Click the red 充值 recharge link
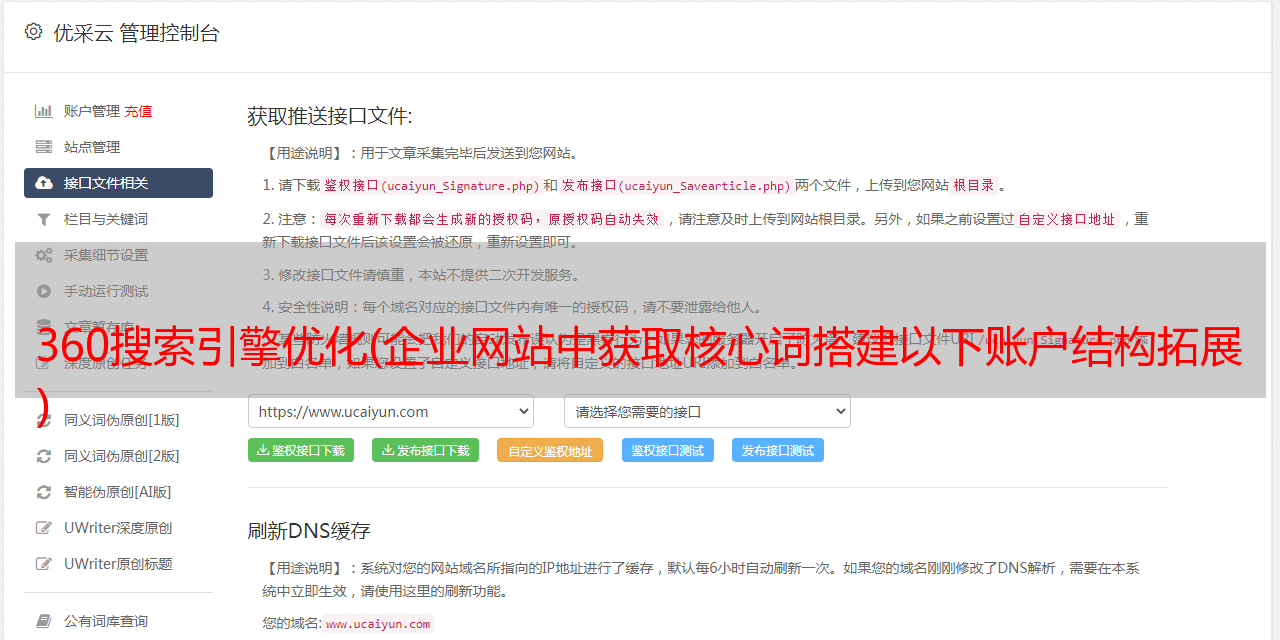1280x640 pixels. [x=139, y=111]
